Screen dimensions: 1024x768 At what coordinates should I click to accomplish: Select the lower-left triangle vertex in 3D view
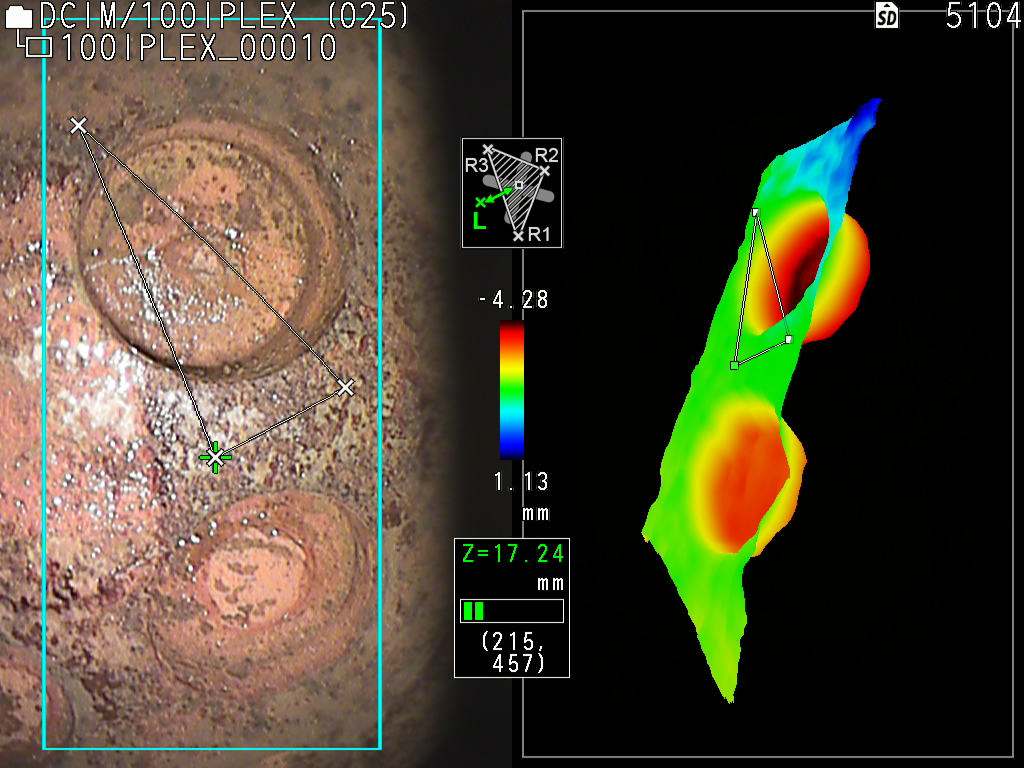tap(735, 366)
